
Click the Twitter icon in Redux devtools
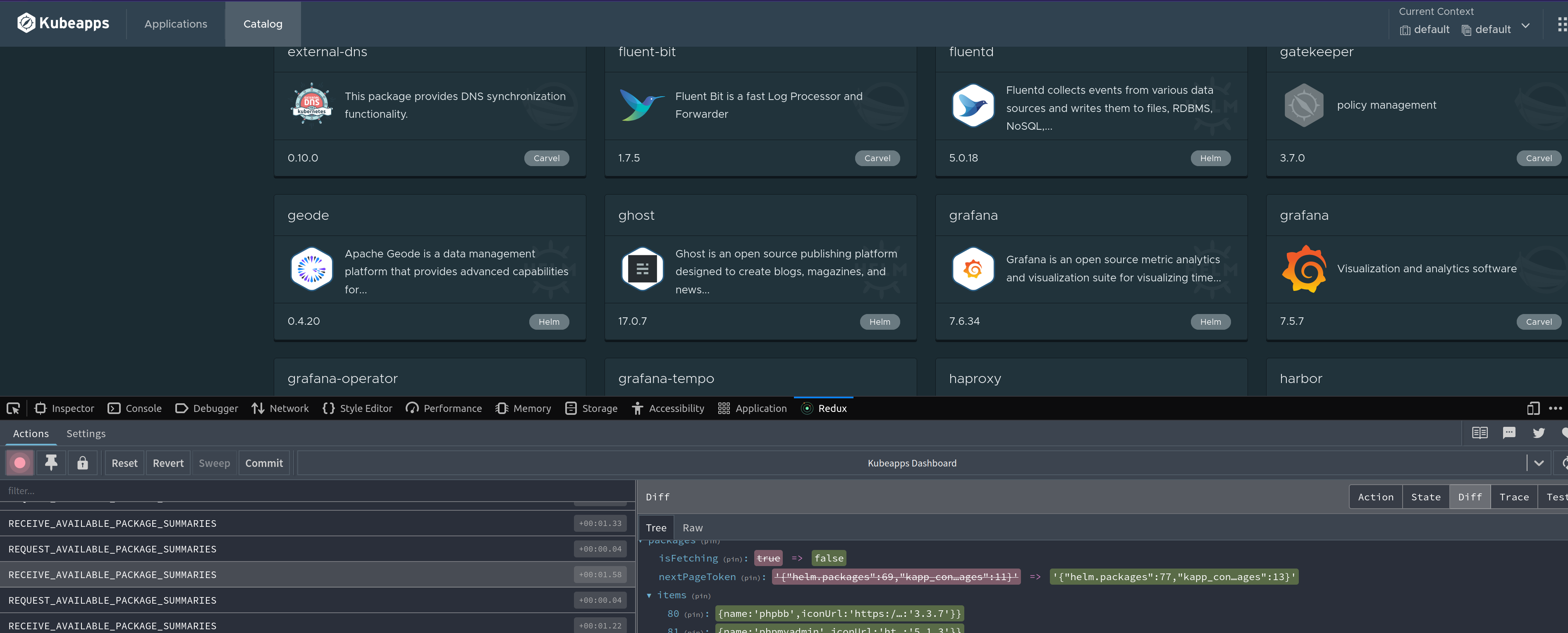pos(1539,433)
